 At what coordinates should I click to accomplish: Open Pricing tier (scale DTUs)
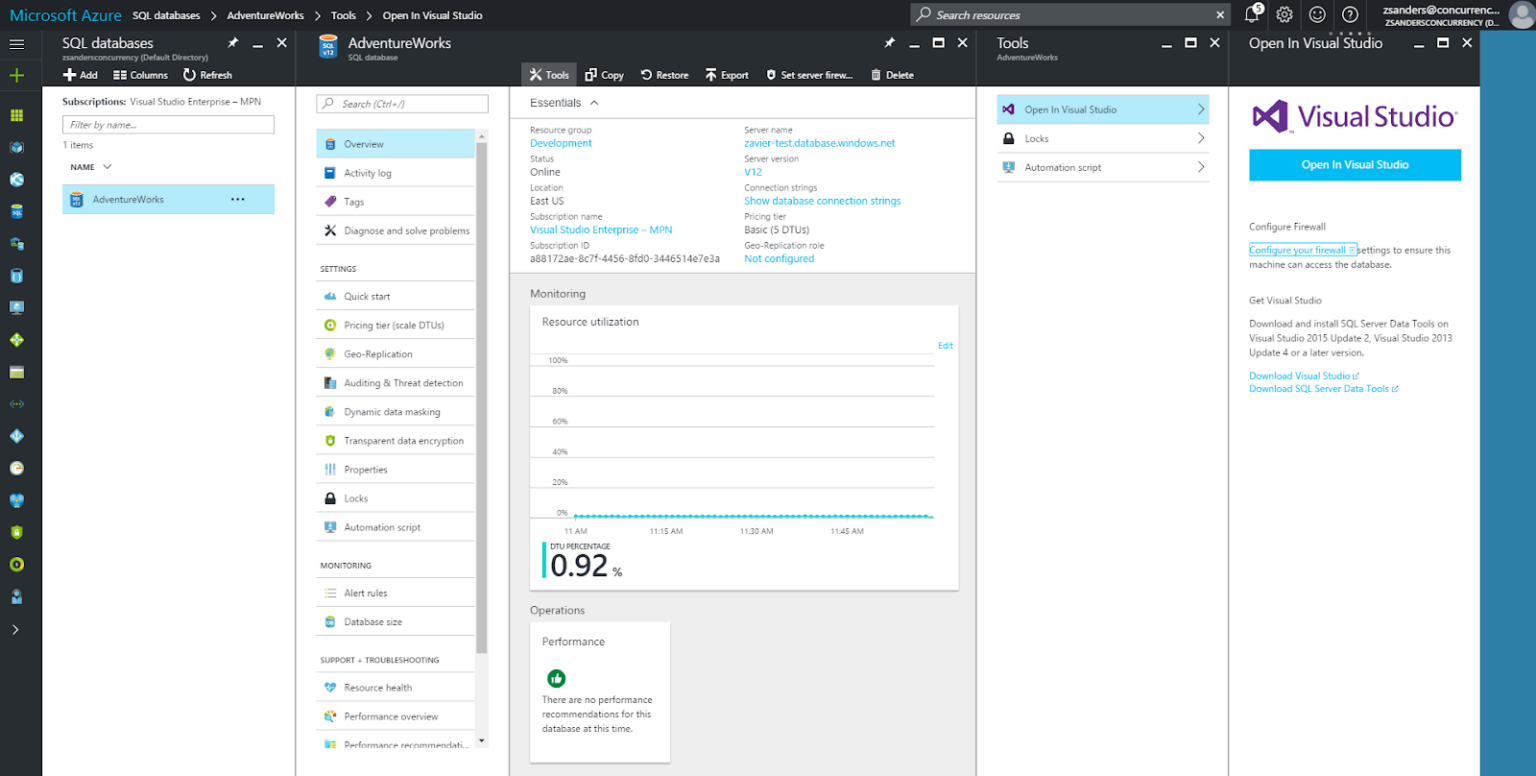[396, 325]
